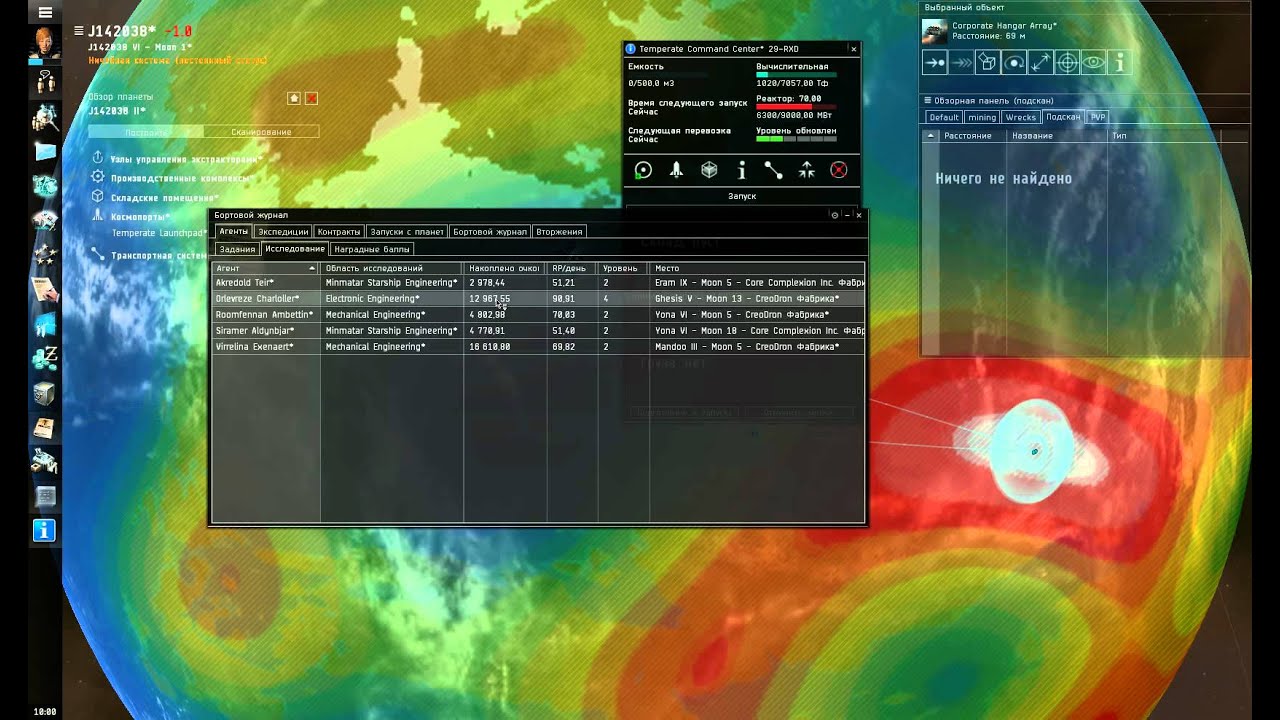
Task: Open the people chat bubble Neocom icon
Action: 45,82
